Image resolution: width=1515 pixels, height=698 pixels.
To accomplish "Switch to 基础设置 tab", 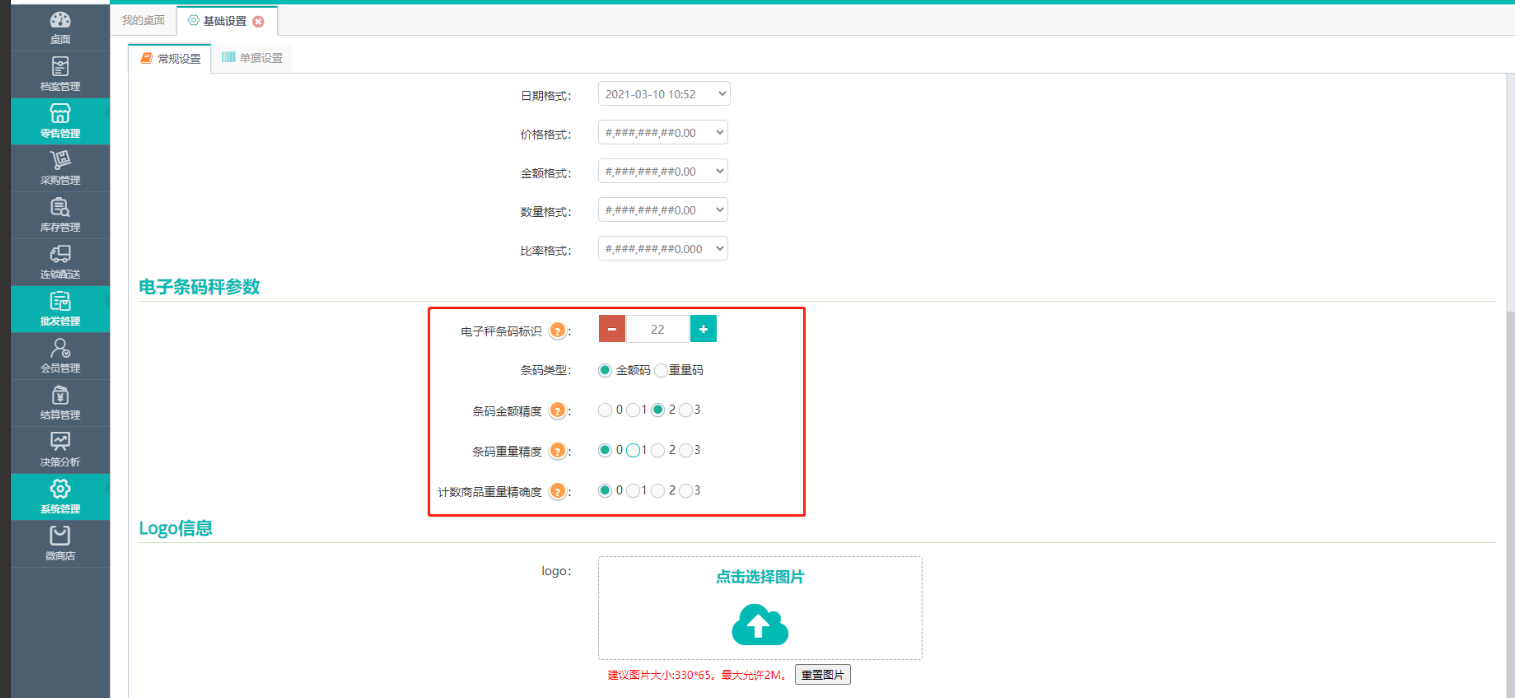I will tap(226, 21).
